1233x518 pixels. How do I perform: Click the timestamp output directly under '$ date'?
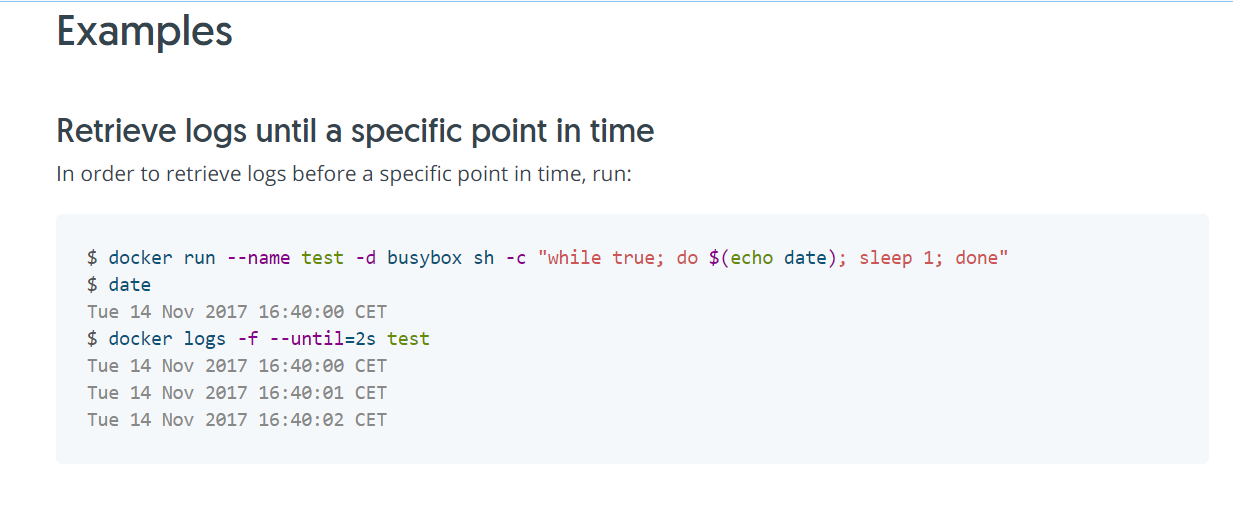click(x=237, y=312)
